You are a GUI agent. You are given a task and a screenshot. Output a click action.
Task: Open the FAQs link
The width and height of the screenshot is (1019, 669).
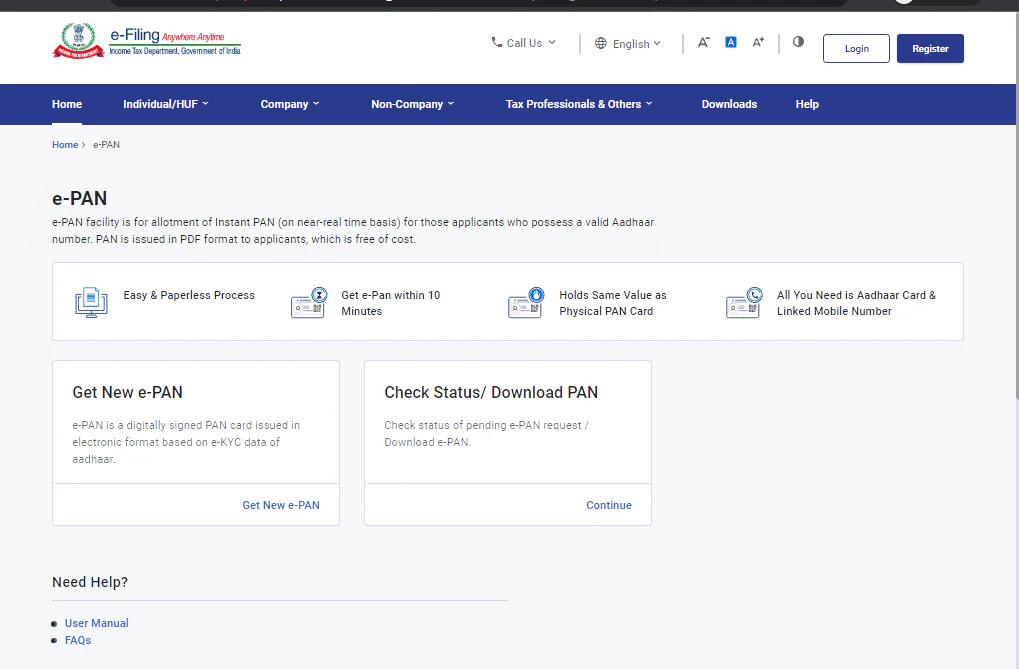[78, 640]
